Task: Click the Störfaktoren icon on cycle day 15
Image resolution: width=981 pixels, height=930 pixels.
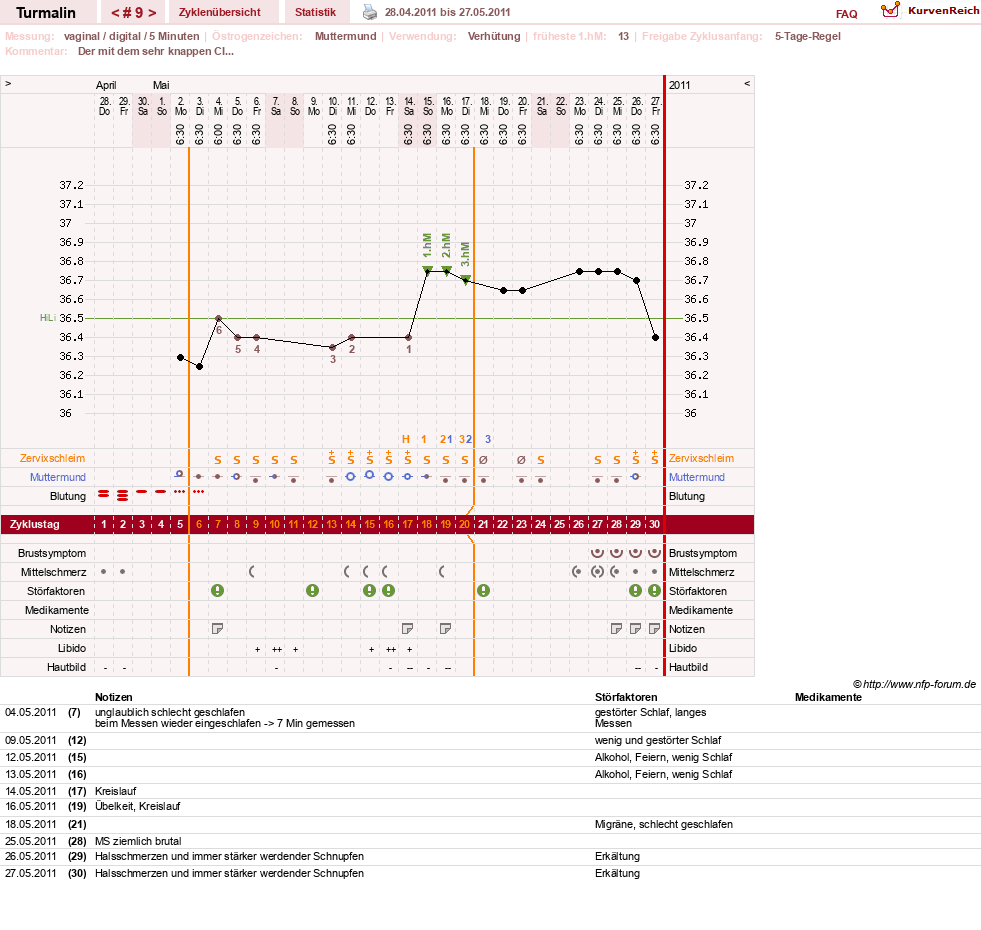Action: pos(369,590)
